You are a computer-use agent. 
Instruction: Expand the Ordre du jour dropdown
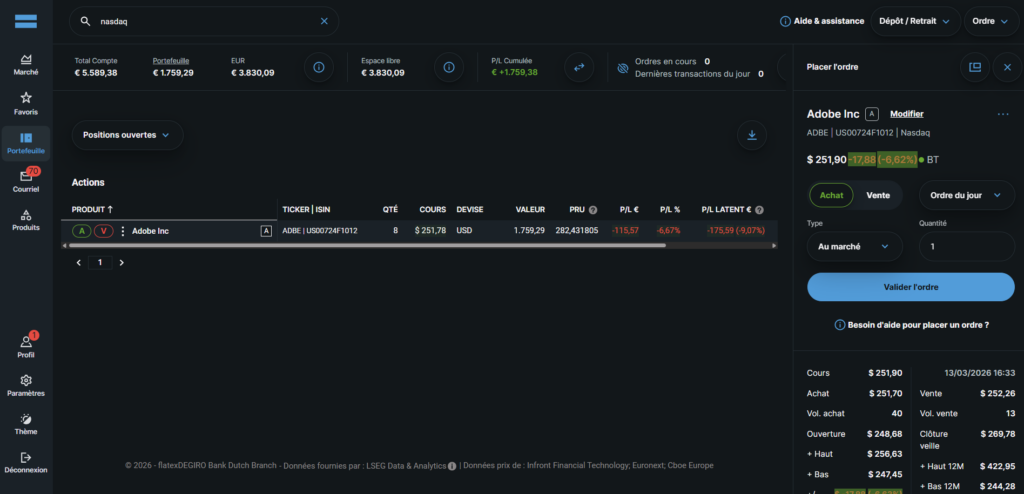(966, 195)
